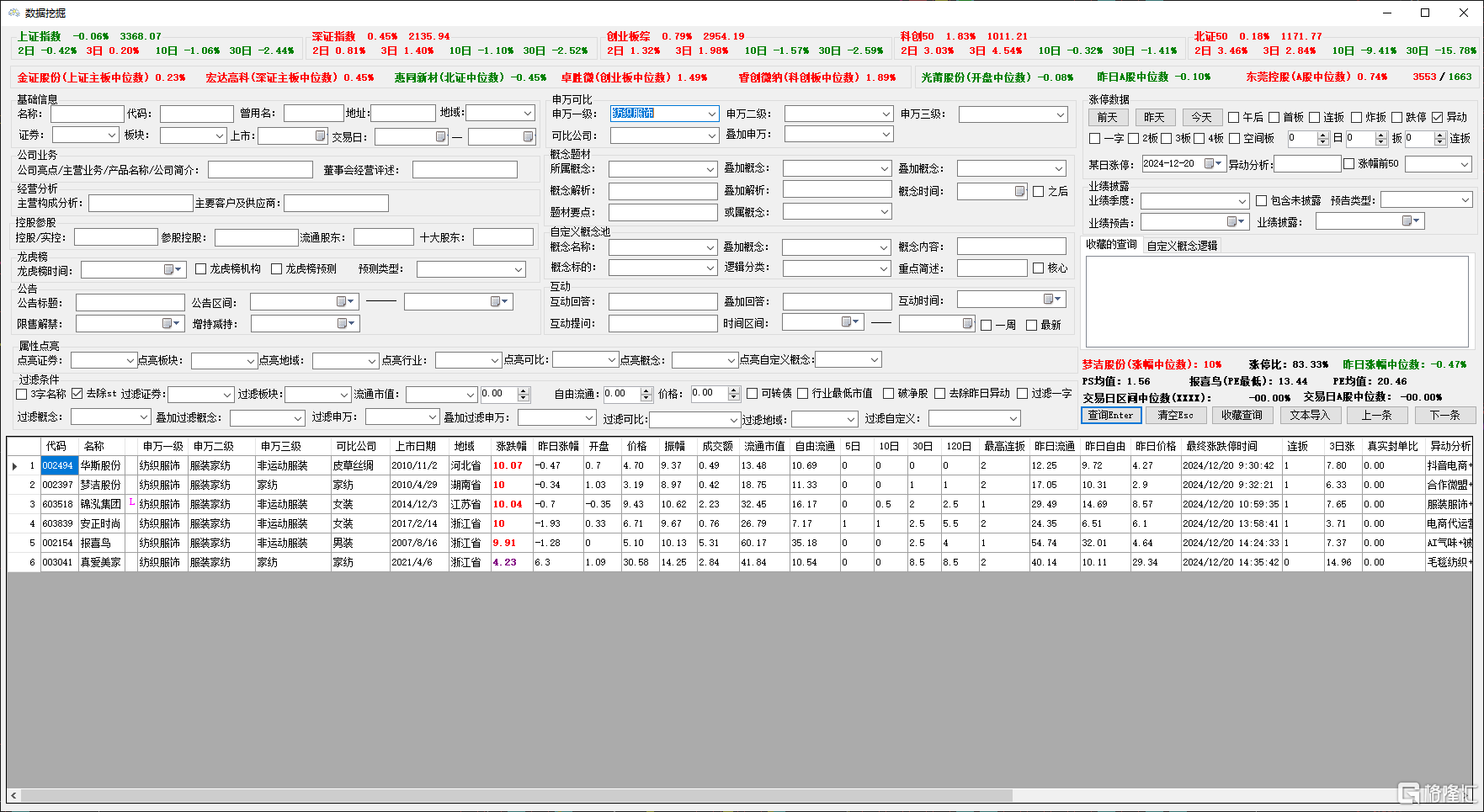Expand the 申万一级 dropdown
This screenshot has height=812, width=1484.
point(712,114)
